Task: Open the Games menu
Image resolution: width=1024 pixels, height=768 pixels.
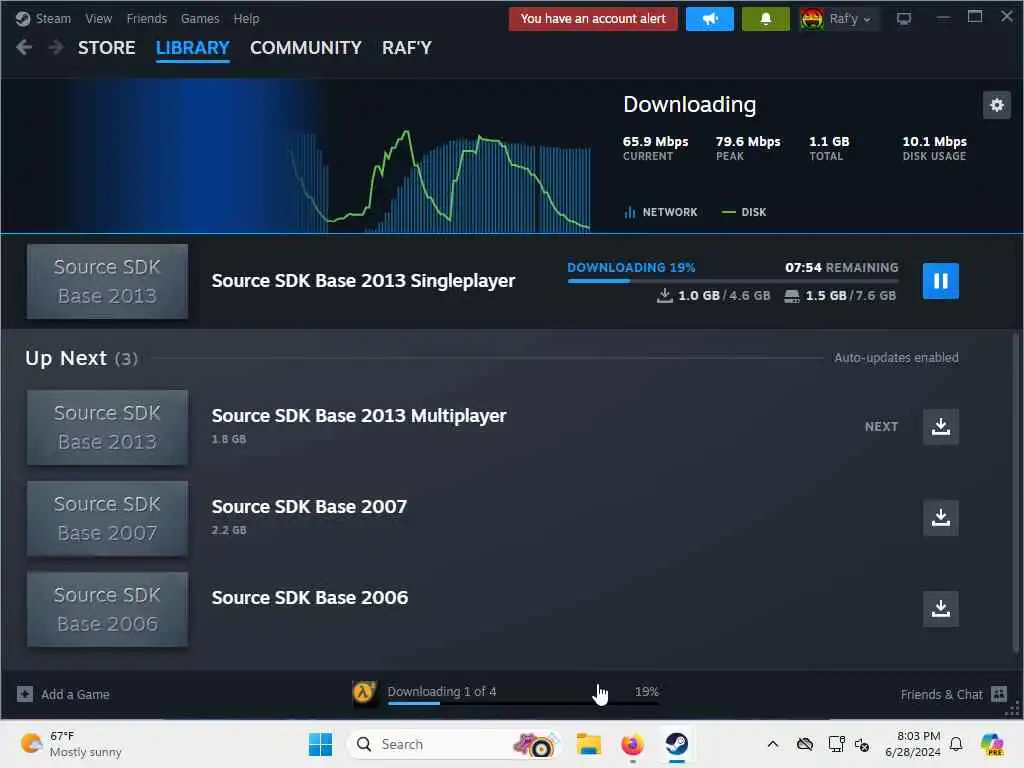Action: (200, 19)
